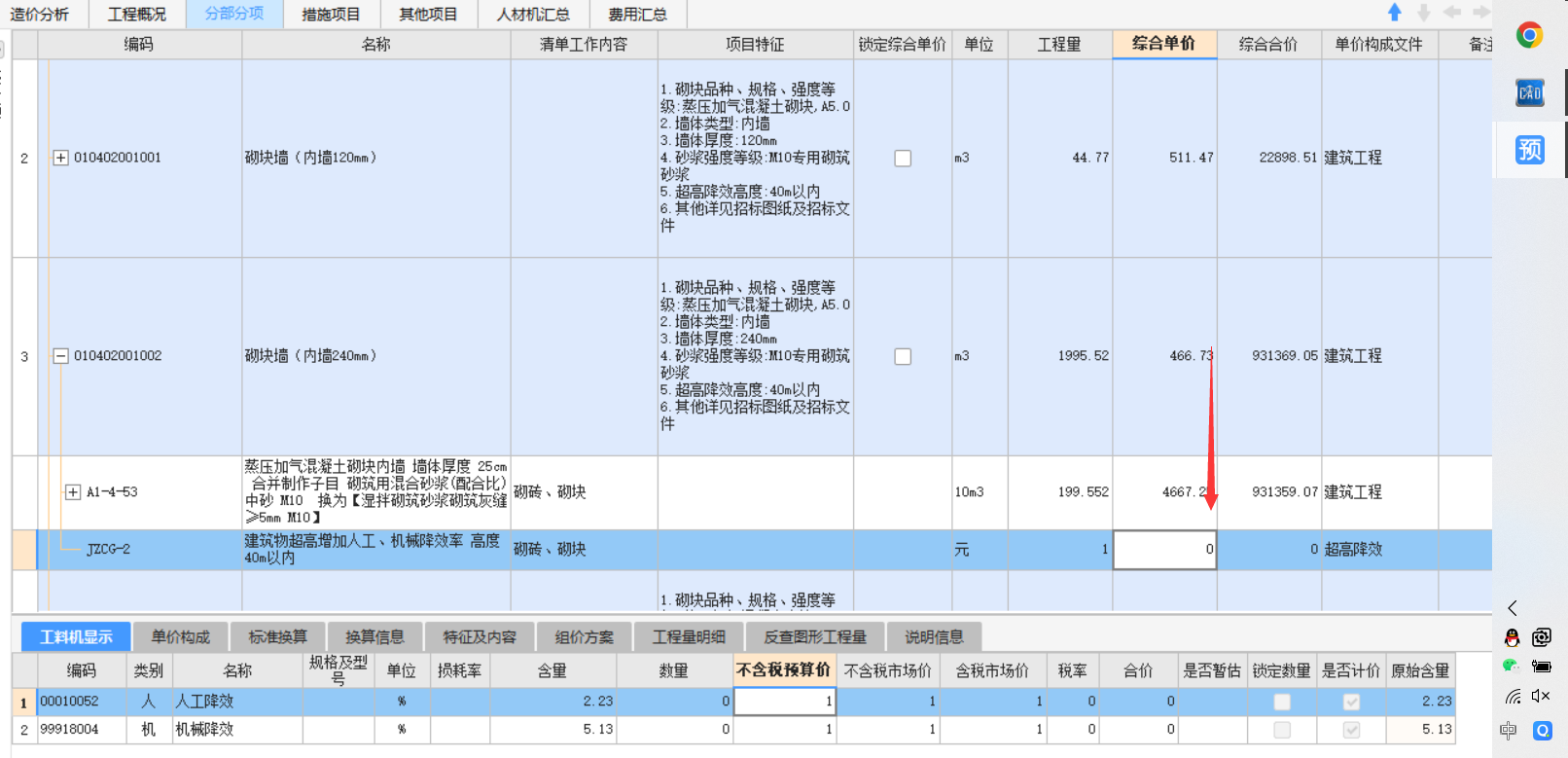Tick lock unit price checkbox for 010402001002
The image size is (1568, 758).
[903, 356]
